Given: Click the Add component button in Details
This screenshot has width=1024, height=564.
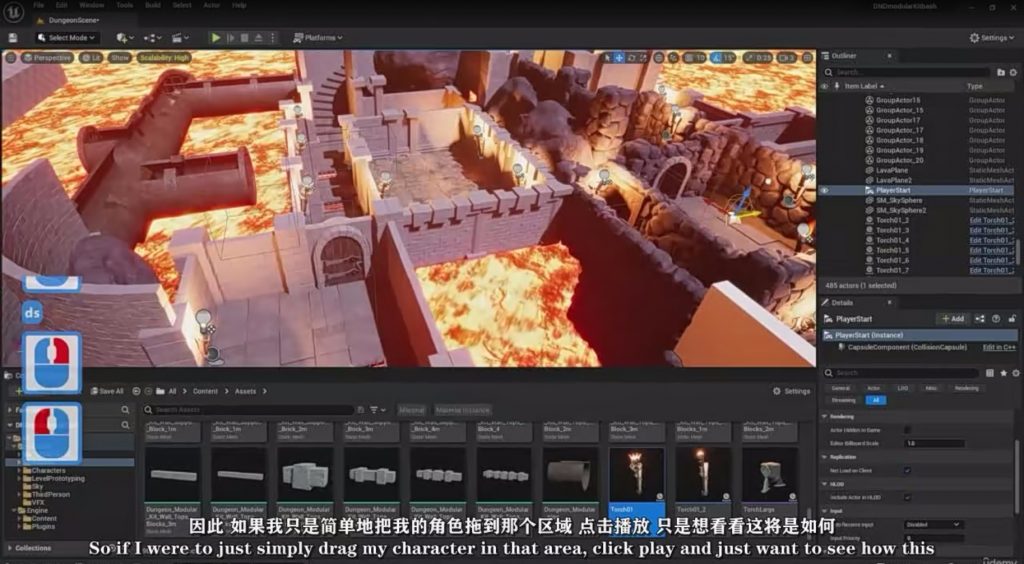Looking at the screenshot, I should 952,319.
